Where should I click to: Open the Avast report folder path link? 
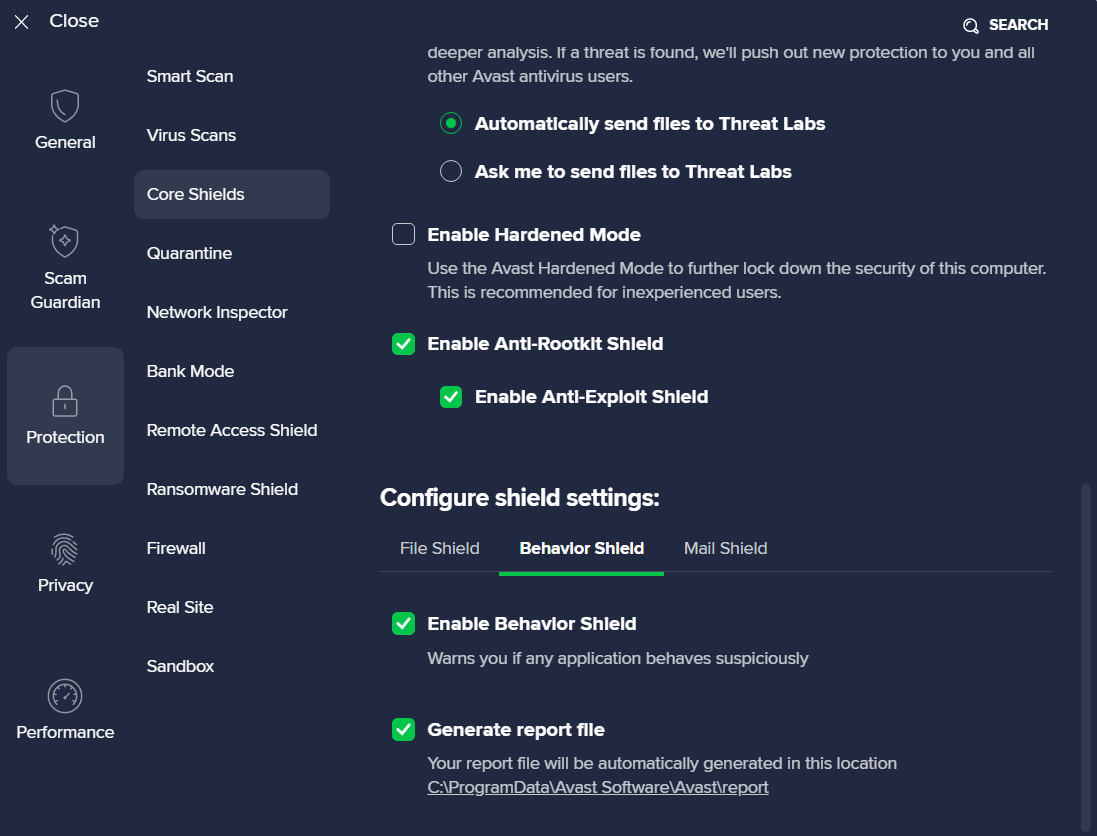coord(598,787)
